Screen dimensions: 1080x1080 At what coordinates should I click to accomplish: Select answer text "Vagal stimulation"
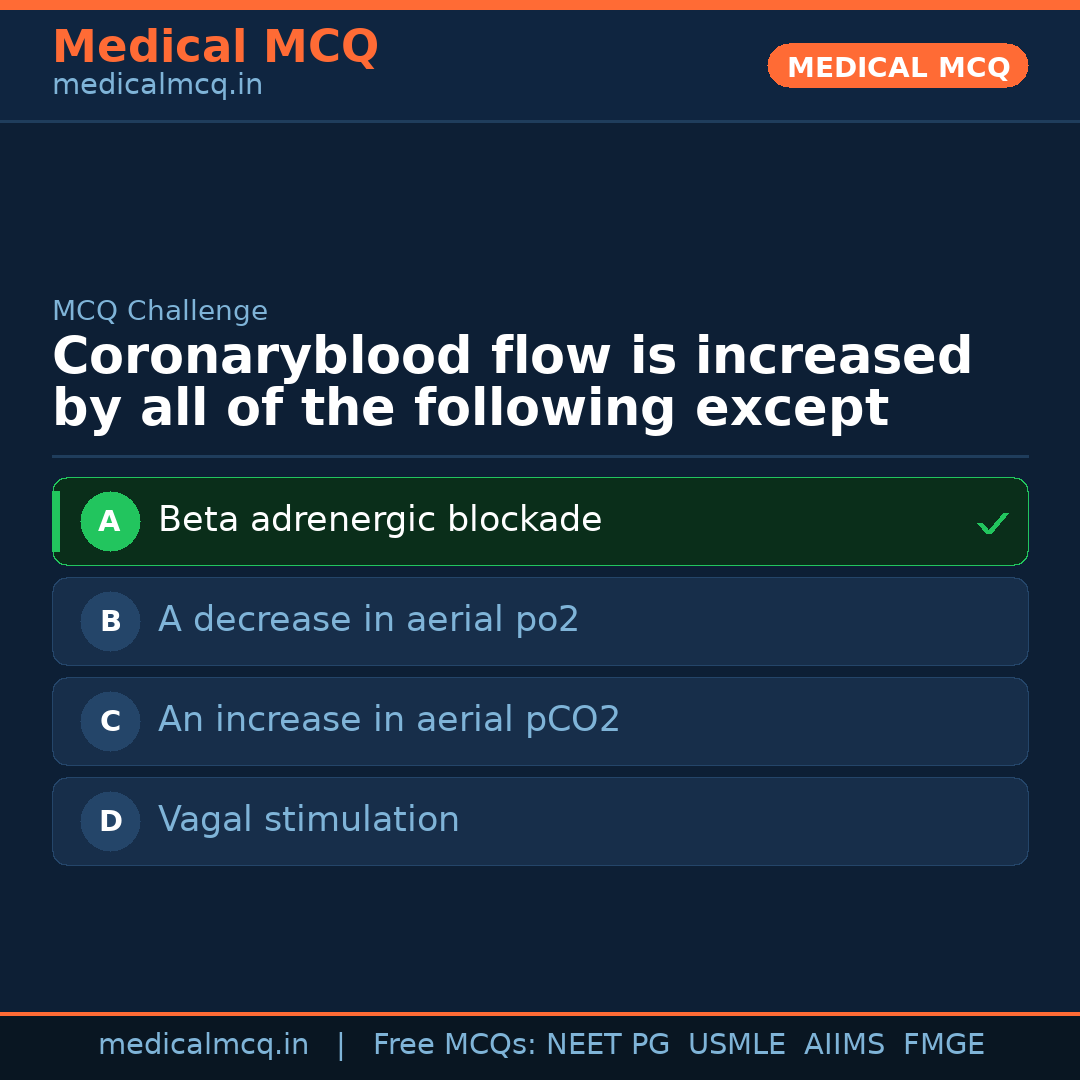pos(308,820)
